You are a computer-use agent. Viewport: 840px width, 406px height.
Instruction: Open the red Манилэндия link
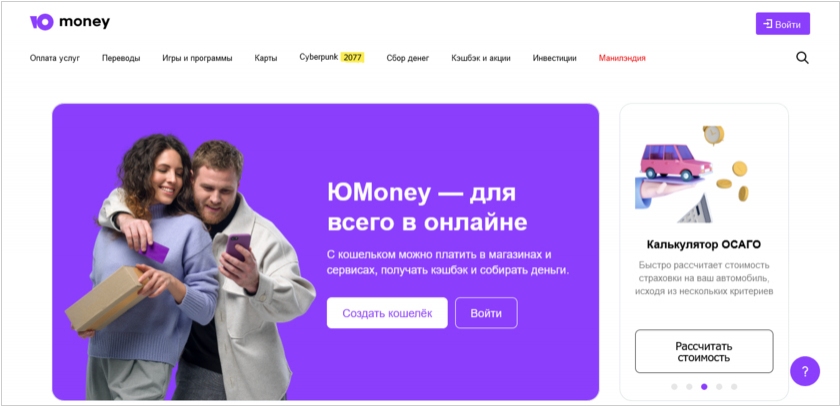click(622, 58)
